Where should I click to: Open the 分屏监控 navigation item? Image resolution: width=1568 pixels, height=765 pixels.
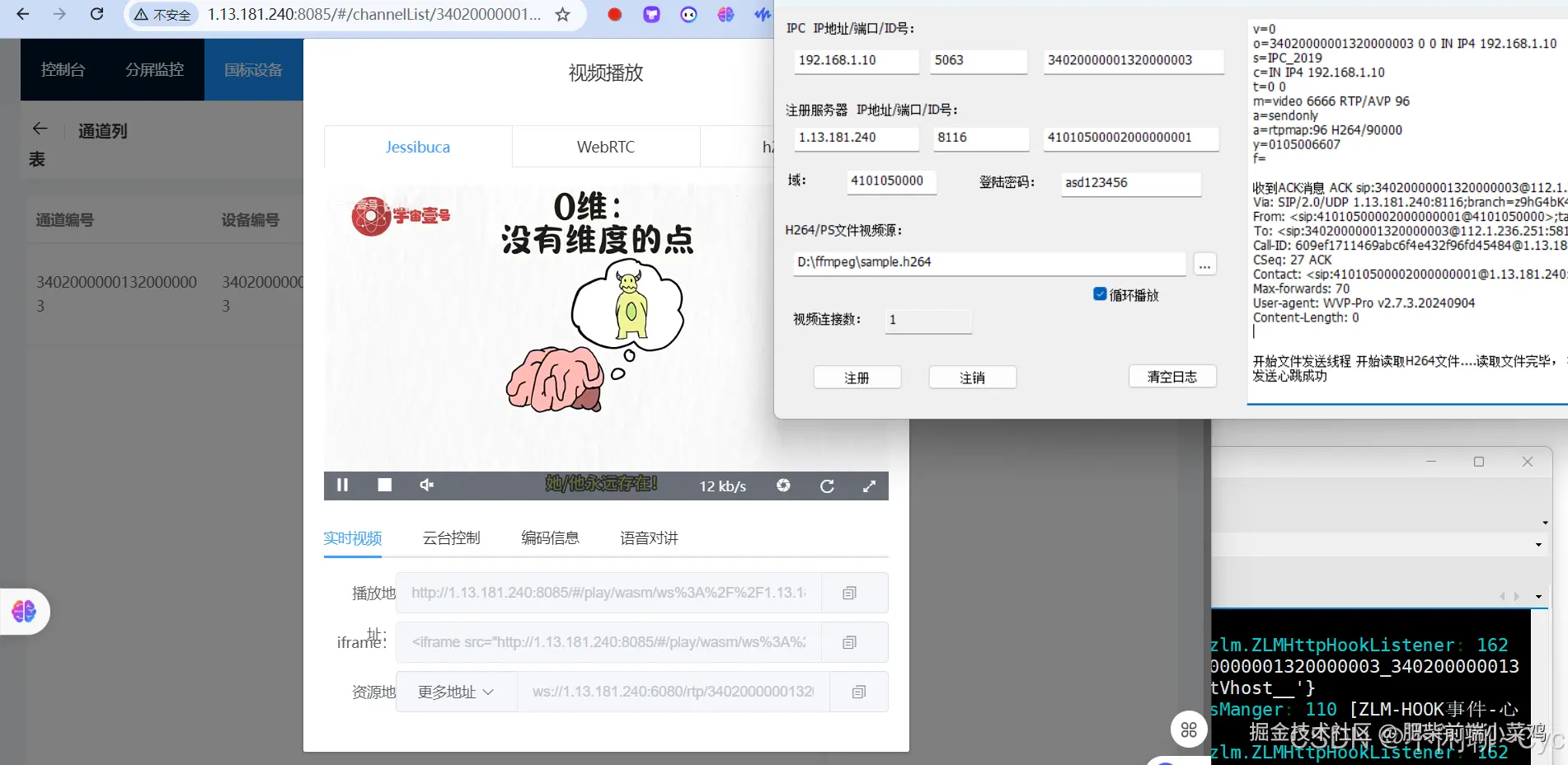(x=155, y=70)
